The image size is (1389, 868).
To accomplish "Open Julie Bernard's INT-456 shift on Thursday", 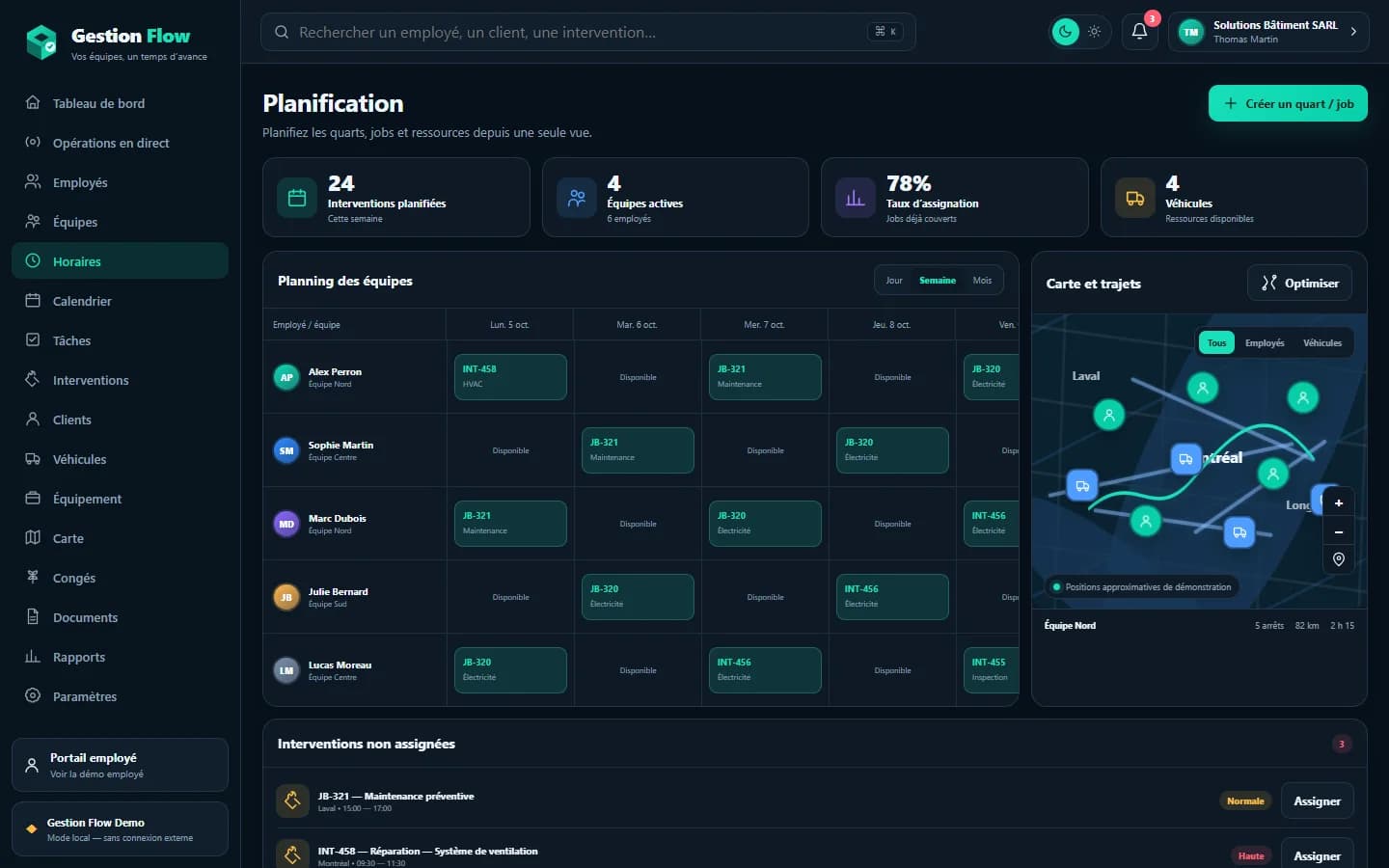I will 892,597.
